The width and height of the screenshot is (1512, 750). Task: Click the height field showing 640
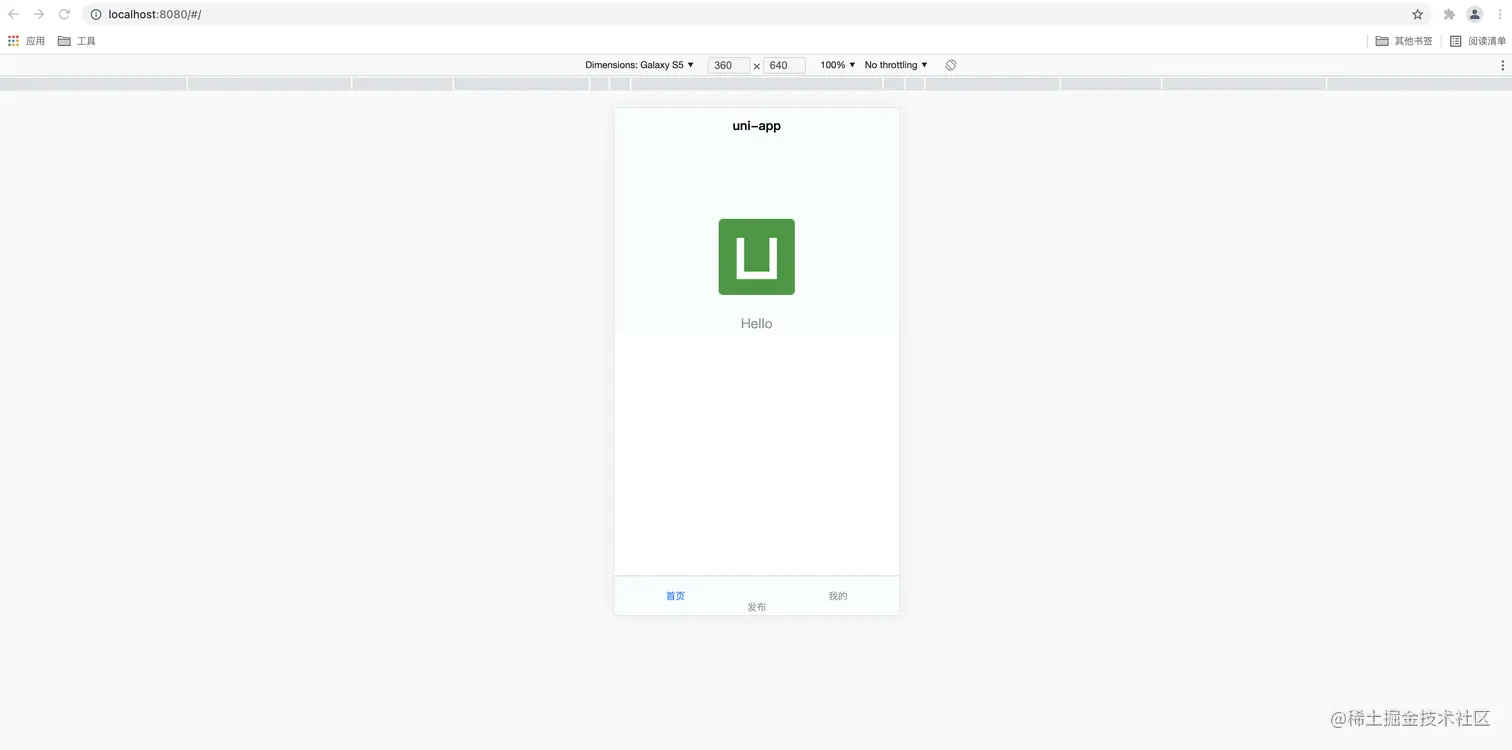tap(784, 65)
